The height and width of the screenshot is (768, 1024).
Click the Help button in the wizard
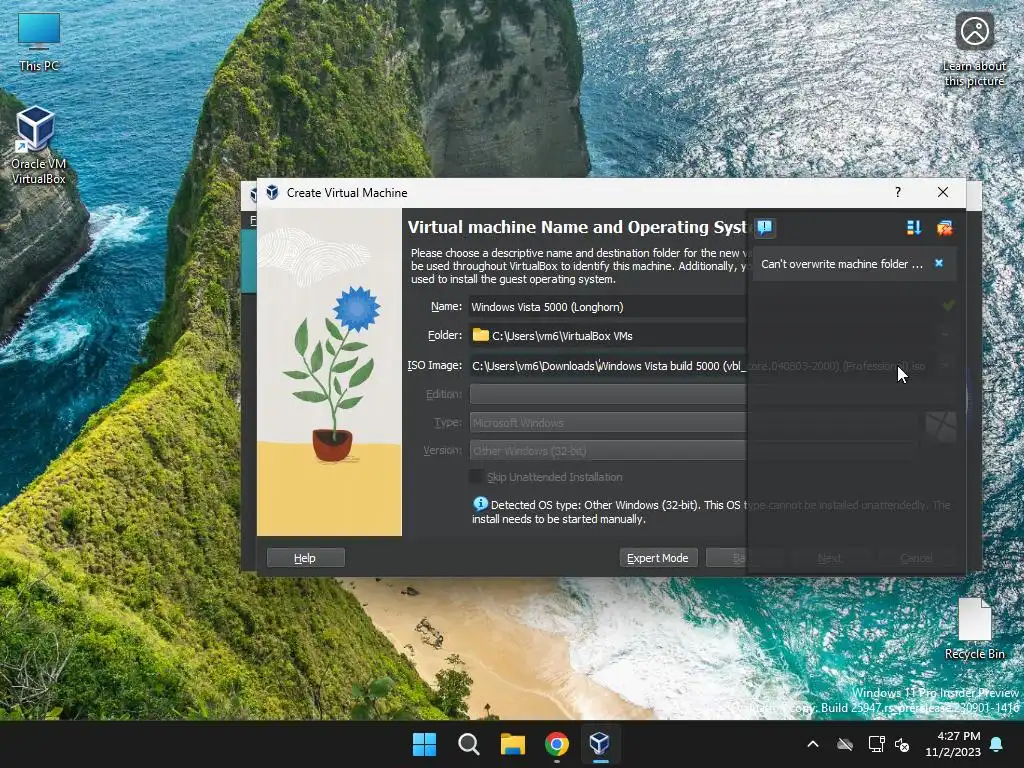305,558
